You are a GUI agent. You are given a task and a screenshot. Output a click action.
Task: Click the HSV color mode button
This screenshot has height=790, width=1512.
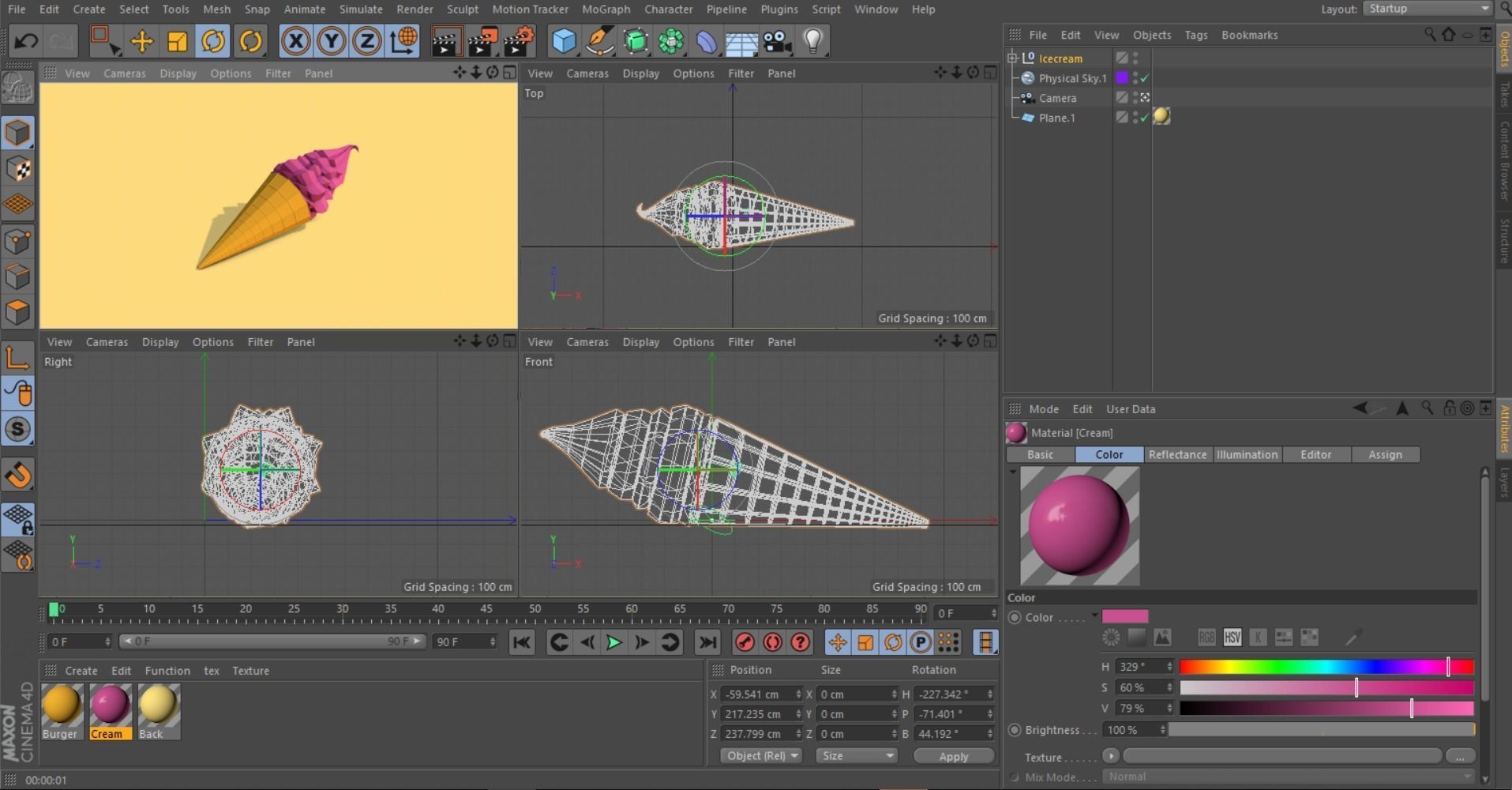[1232, 637]
